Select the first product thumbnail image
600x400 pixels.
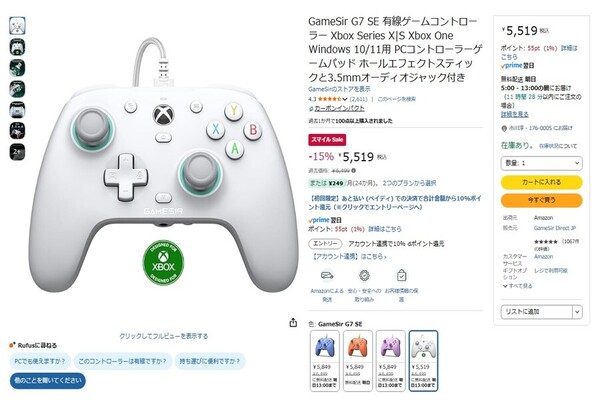click(17, 26)
